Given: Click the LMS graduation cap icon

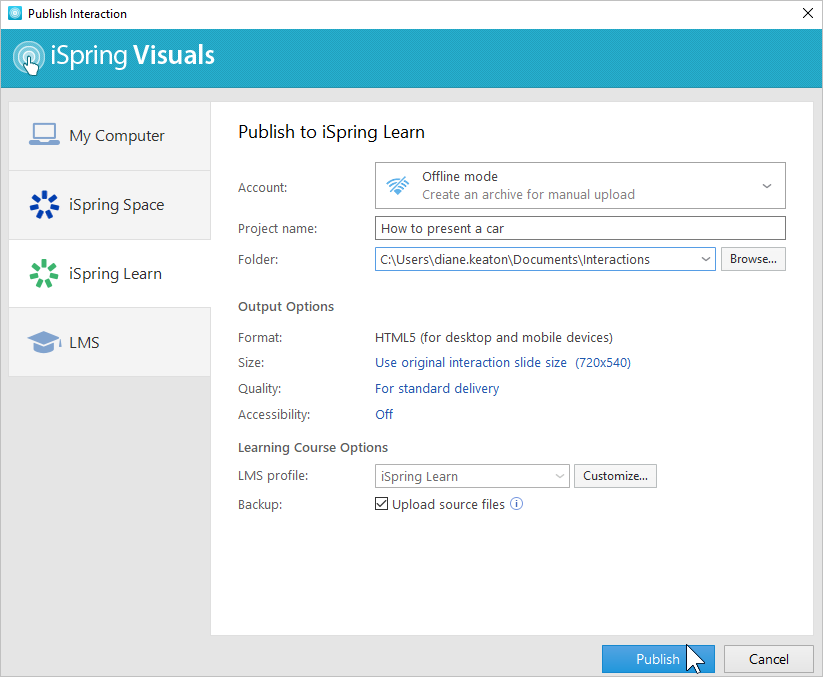Looking at the screenshot, I should coord(44,342).
